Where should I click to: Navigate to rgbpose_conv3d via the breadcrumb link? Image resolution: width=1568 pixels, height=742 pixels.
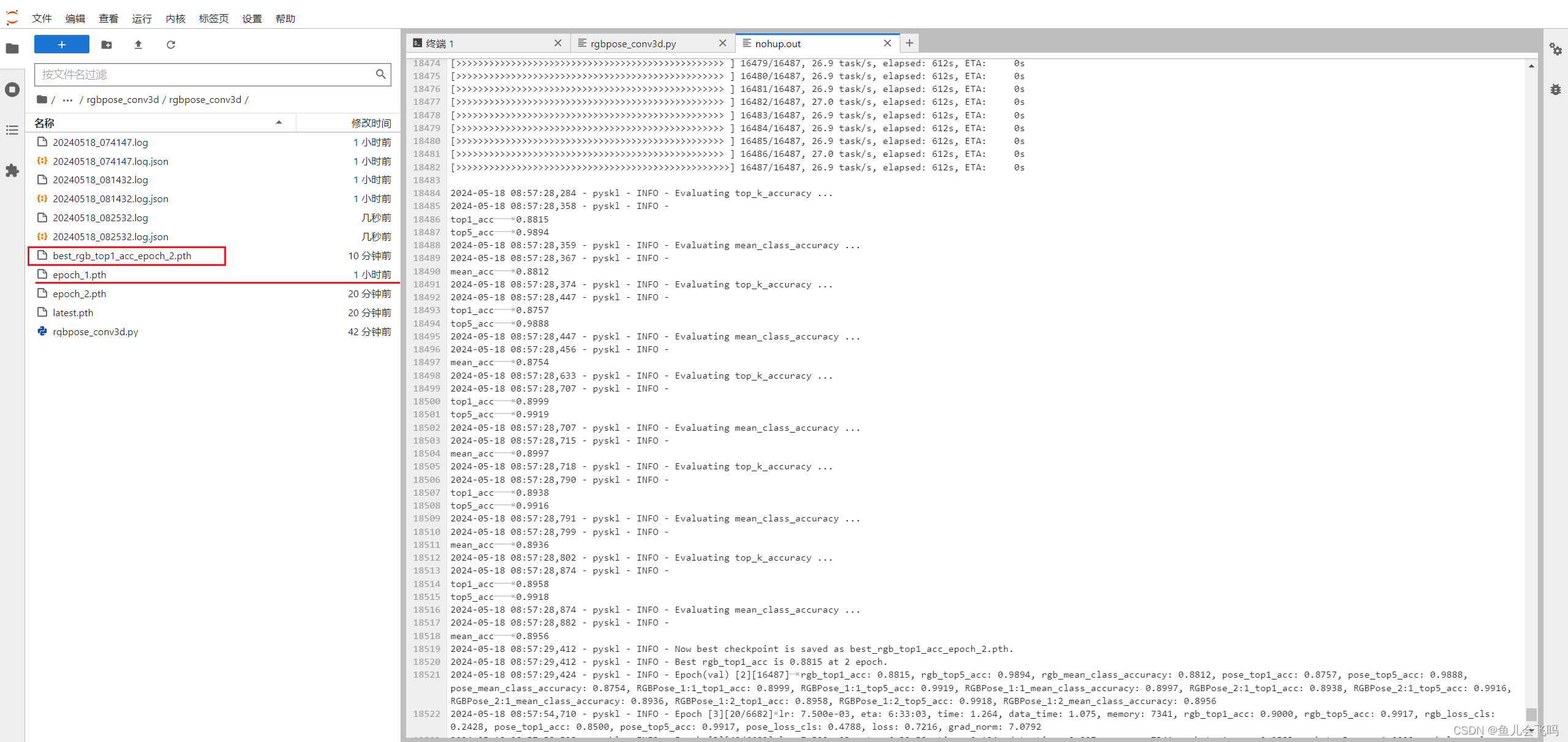pyautogui.click(x=123, y=99)
